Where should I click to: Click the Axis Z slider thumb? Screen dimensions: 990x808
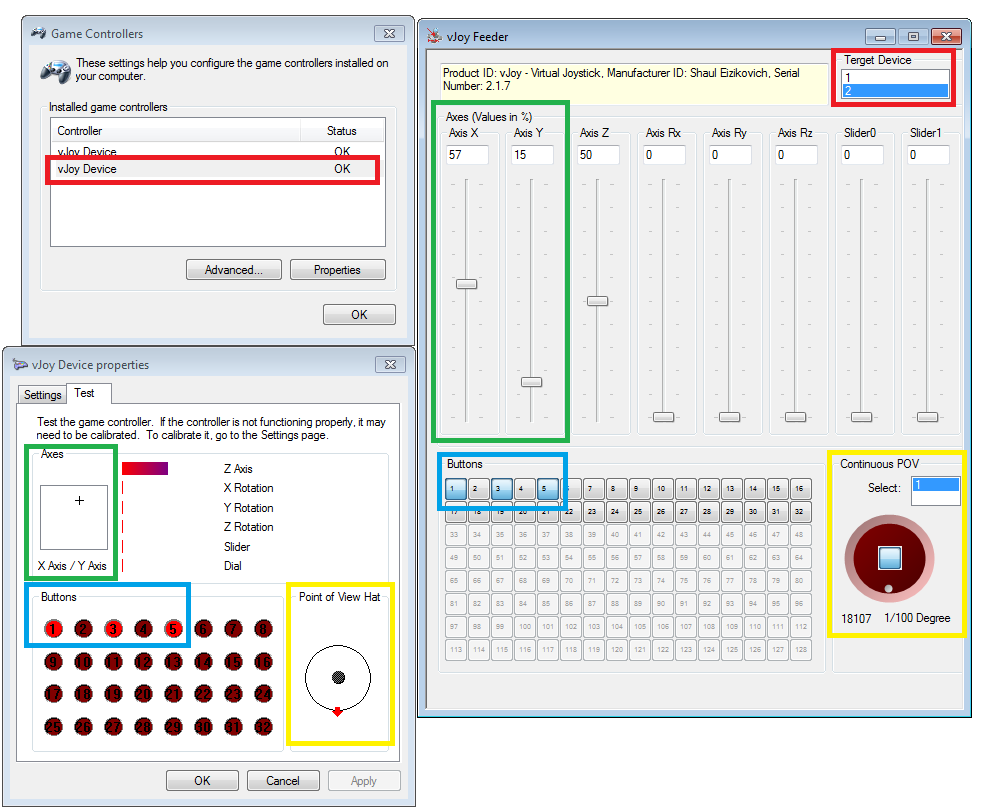[x=597, y=301]
